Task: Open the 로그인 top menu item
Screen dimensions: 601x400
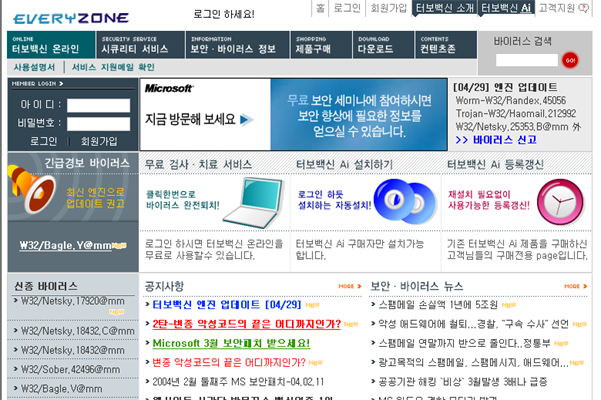Action: 347,8
